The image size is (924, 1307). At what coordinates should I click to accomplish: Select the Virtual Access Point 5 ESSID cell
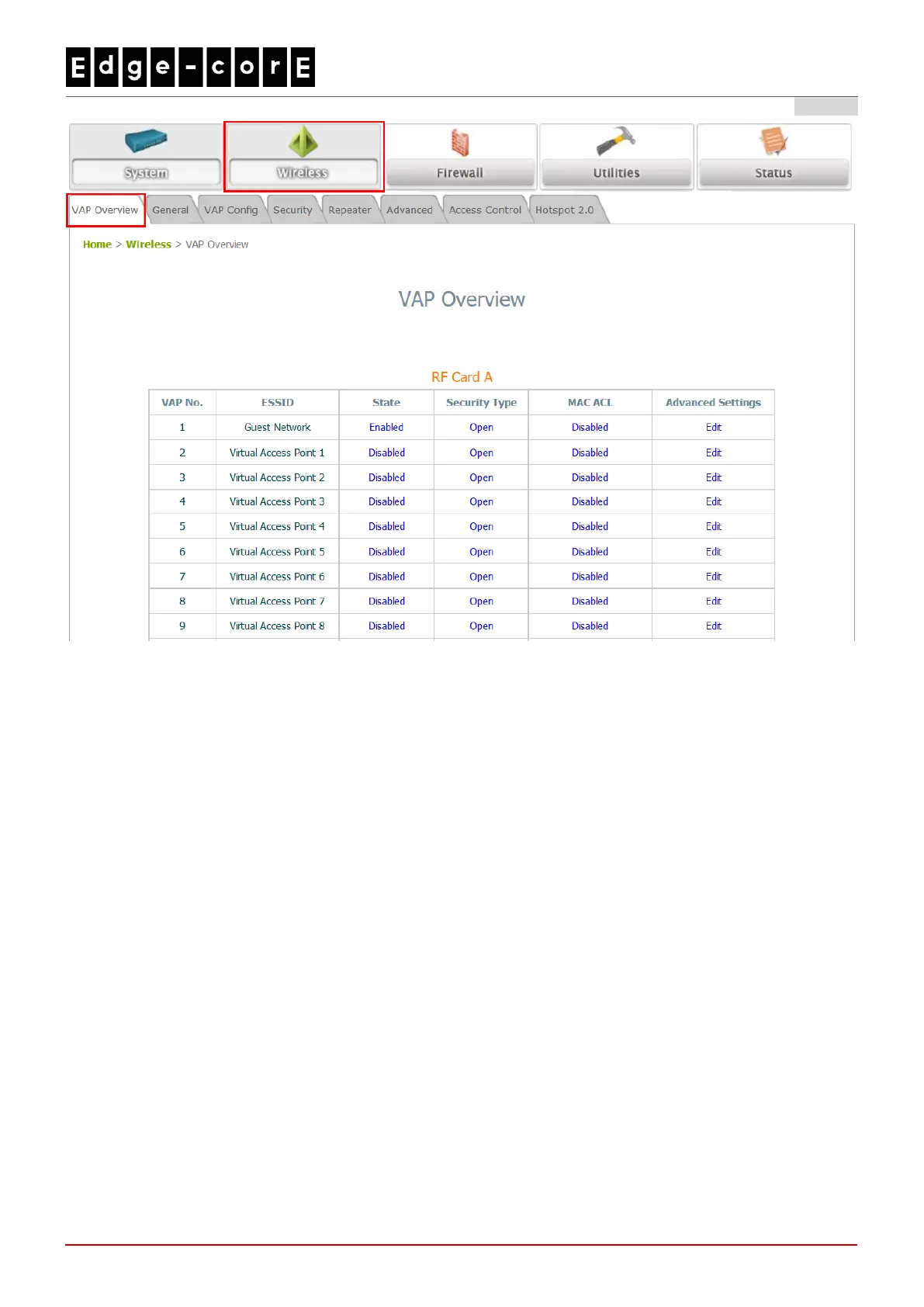point(278,553)
